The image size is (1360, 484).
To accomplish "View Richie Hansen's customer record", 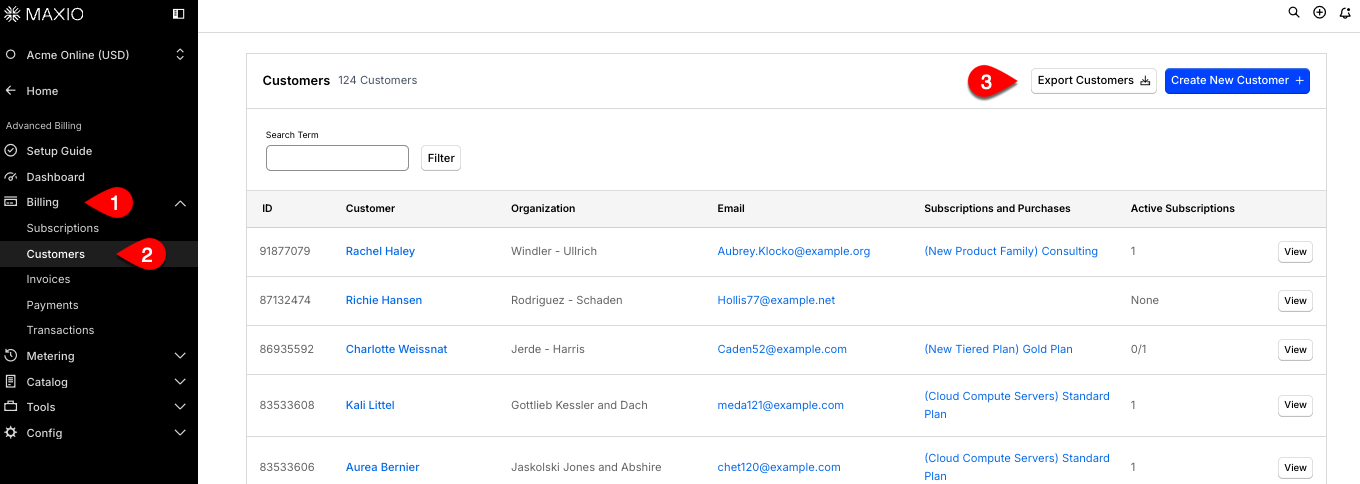I will (1295, 301).
